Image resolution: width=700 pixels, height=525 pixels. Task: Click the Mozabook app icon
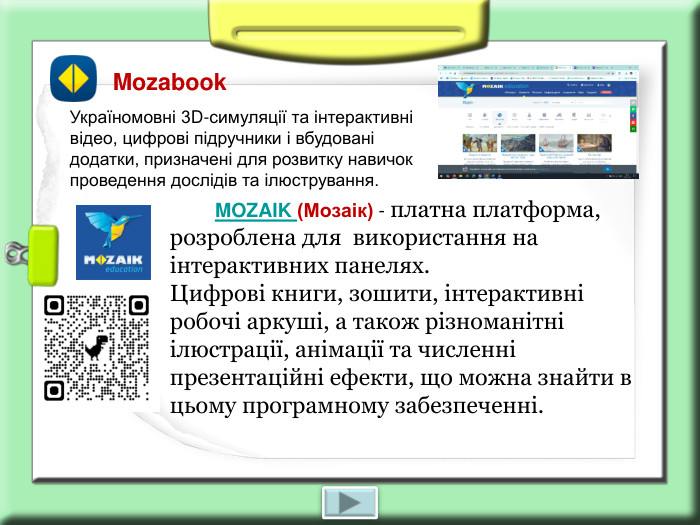(x=73, y=78)
